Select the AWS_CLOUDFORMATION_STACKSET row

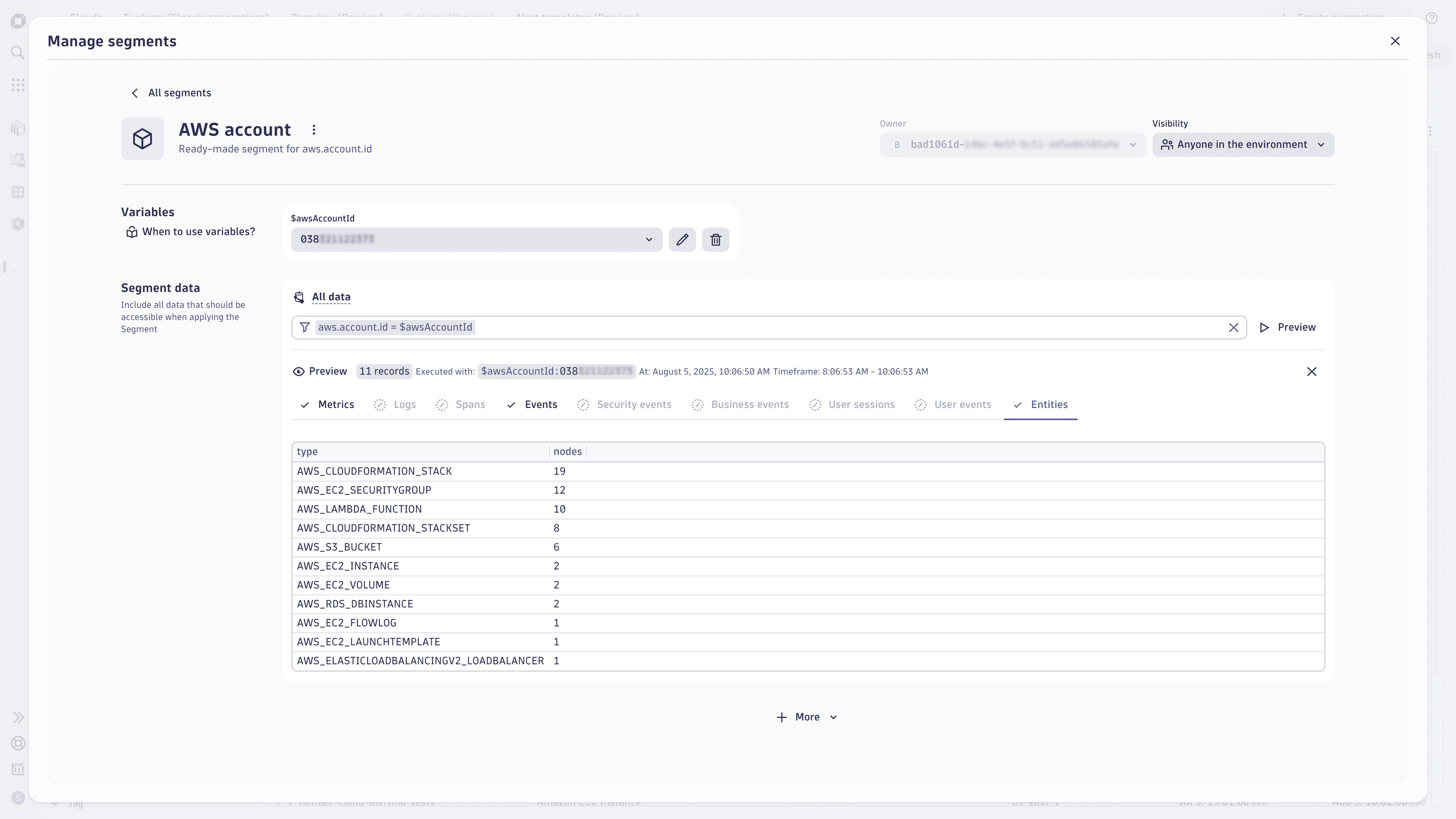[808, 528]
